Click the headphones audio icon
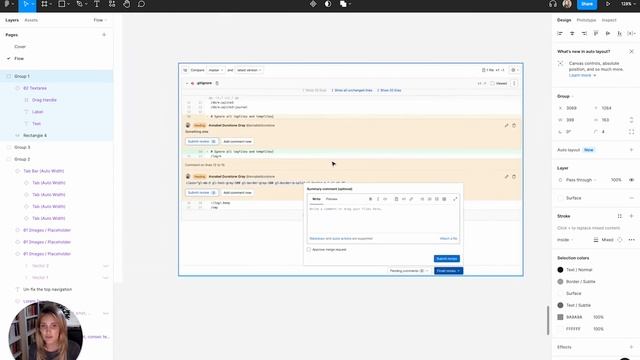 553,4
